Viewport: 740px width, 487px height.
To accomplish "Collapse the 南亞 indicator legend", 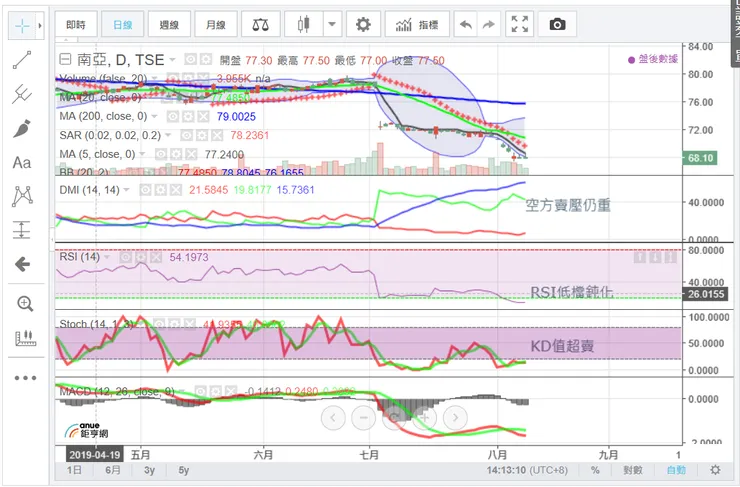I will point(65,59).
